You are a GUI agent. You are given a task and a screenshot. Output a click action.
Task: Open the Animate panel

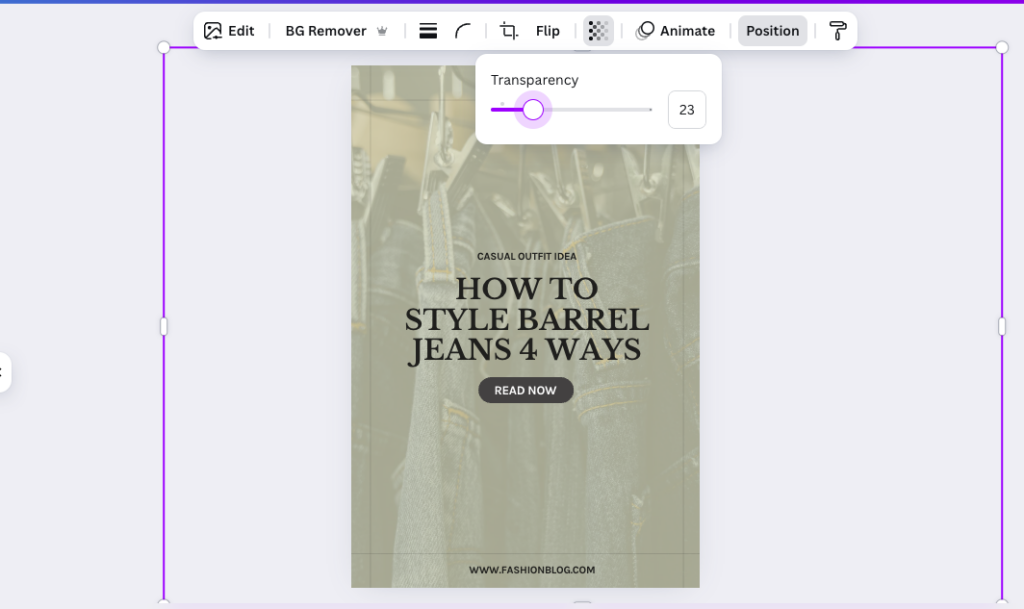[676, 31]
